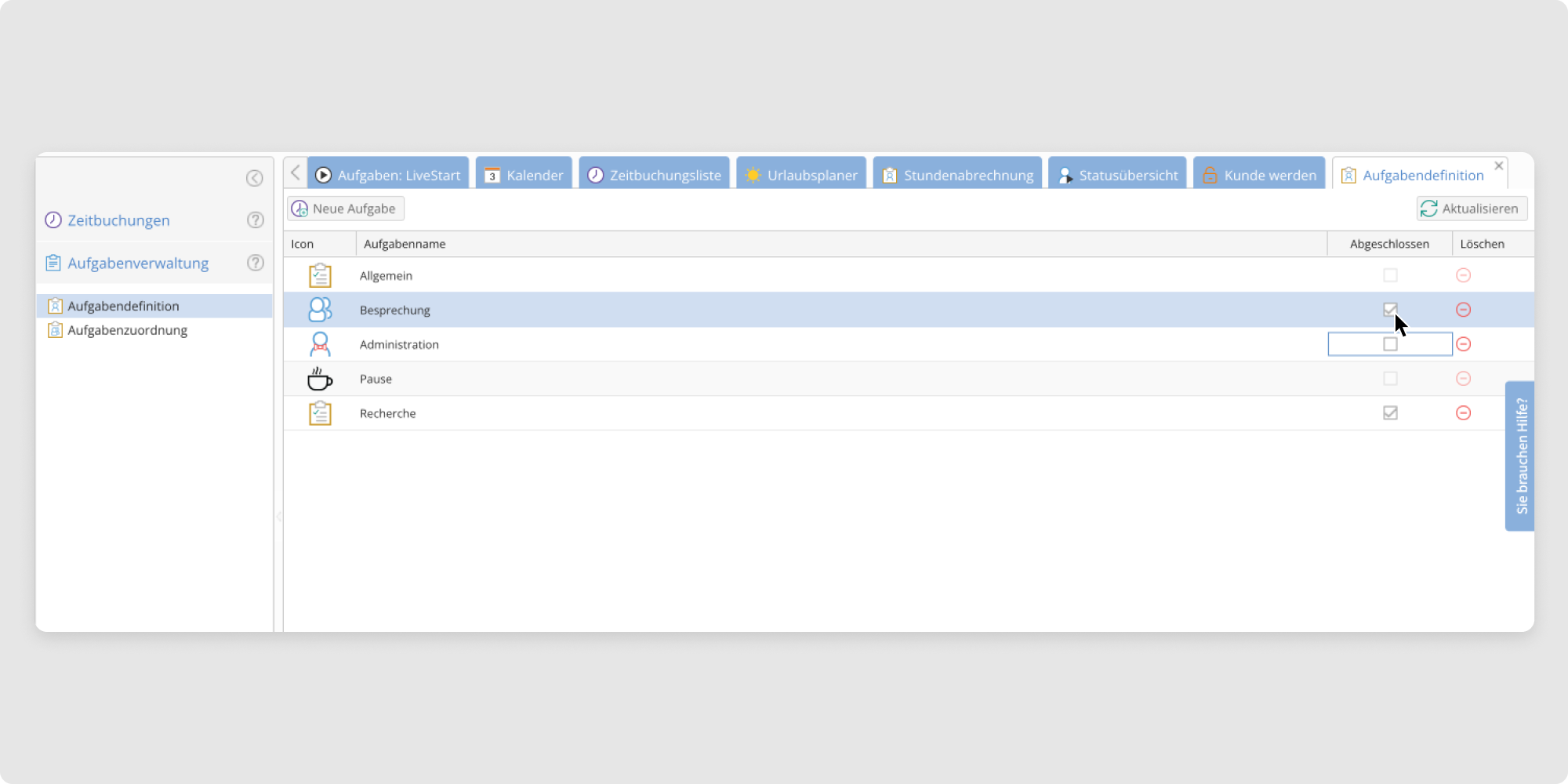This screenshot has height=784, width=1568.
Task: Click the Administration person icon
Action: (x=320, y=344)
